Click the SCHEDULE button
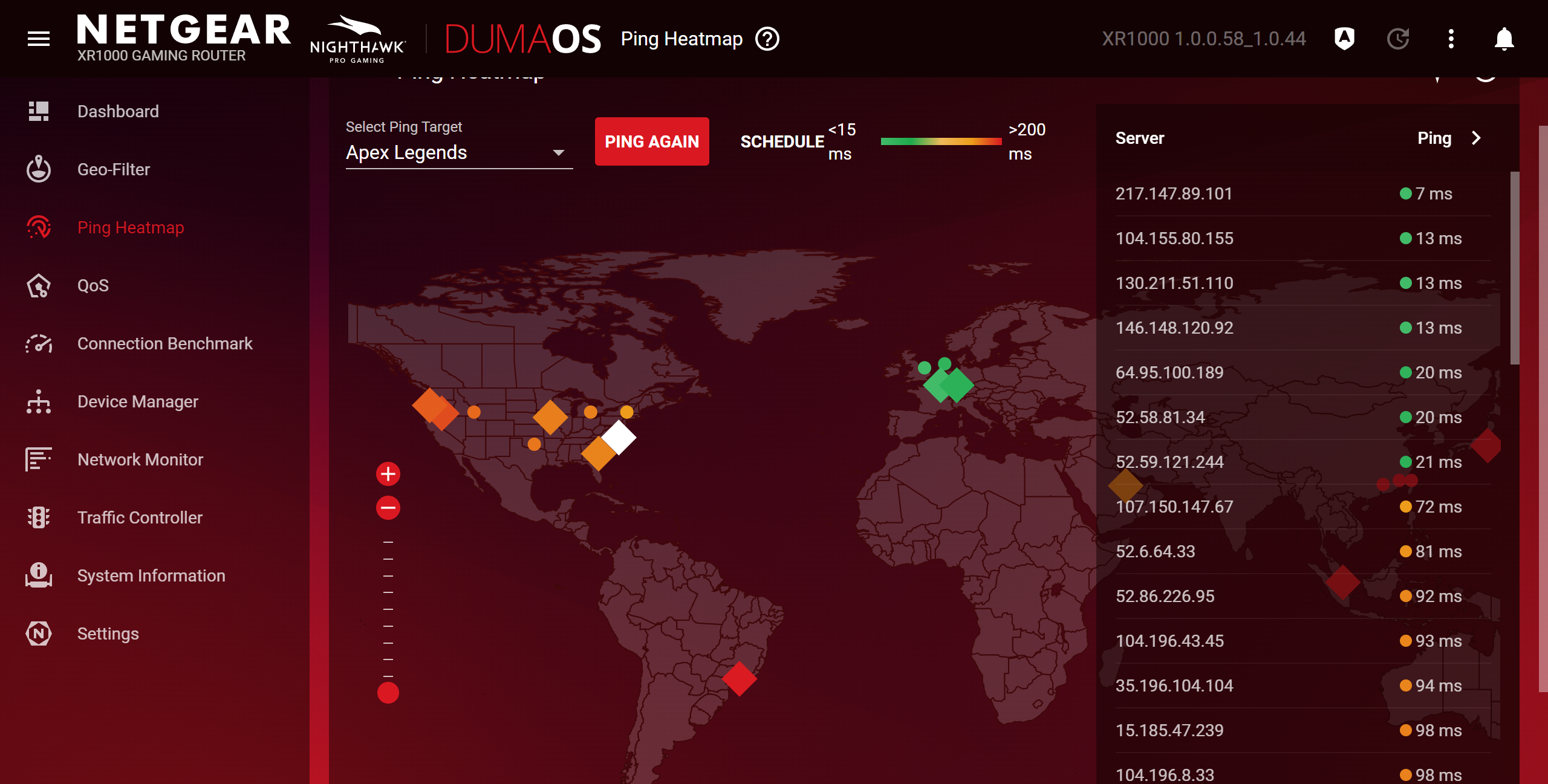 782,142
